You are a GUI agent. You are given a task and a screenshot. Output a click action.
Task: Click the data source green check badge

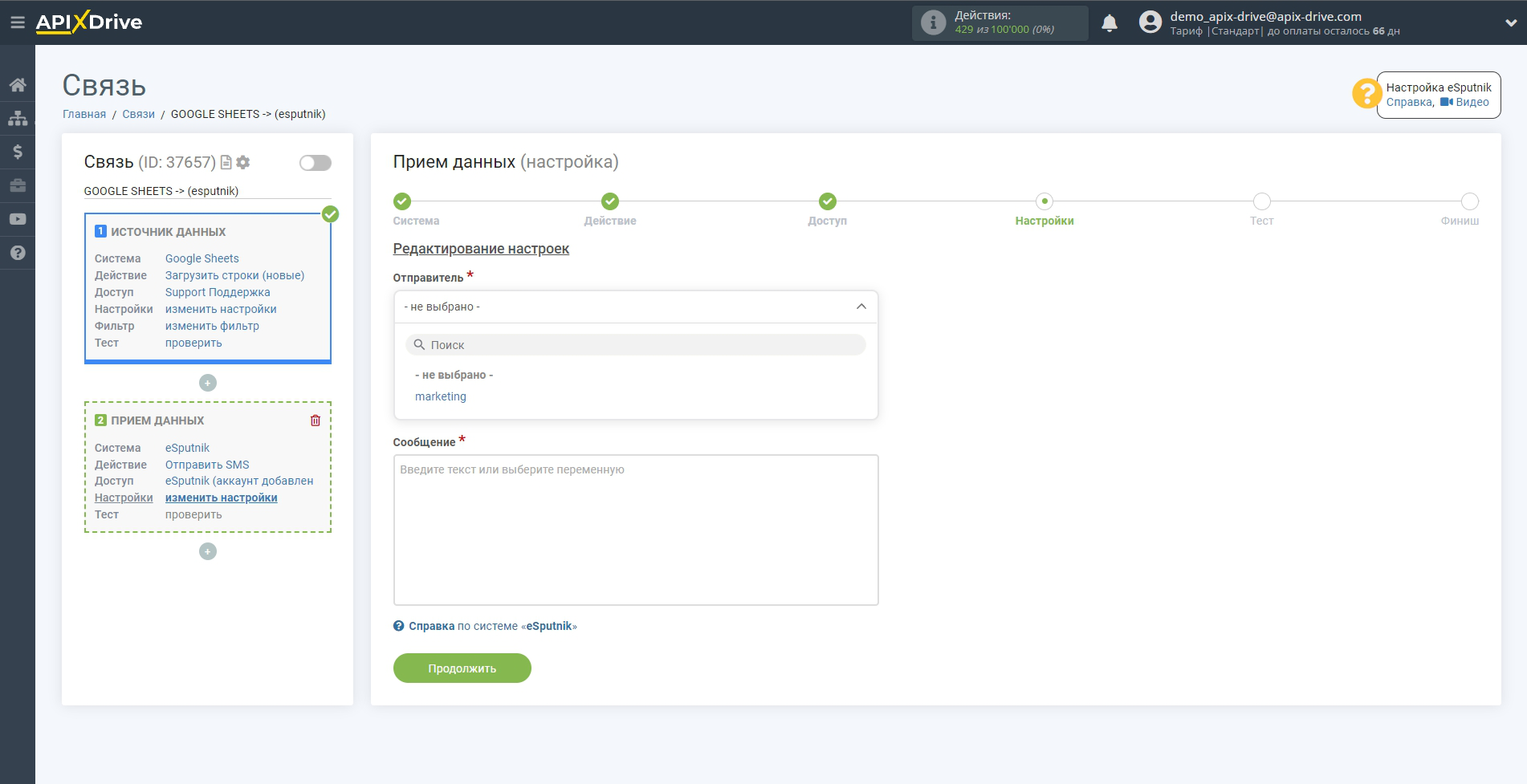(x=330, y=214)
